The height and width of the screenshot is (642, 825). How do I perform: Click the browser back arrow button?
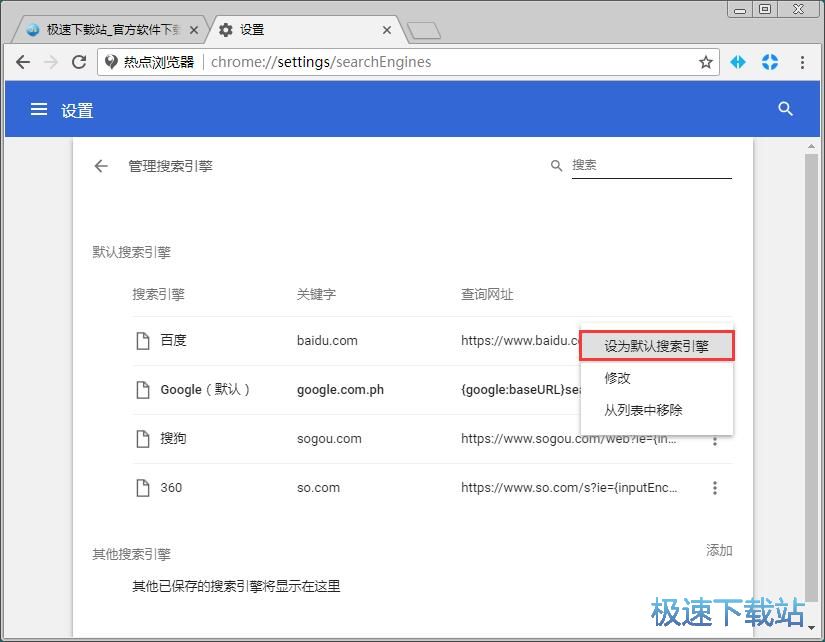(23, 62)
